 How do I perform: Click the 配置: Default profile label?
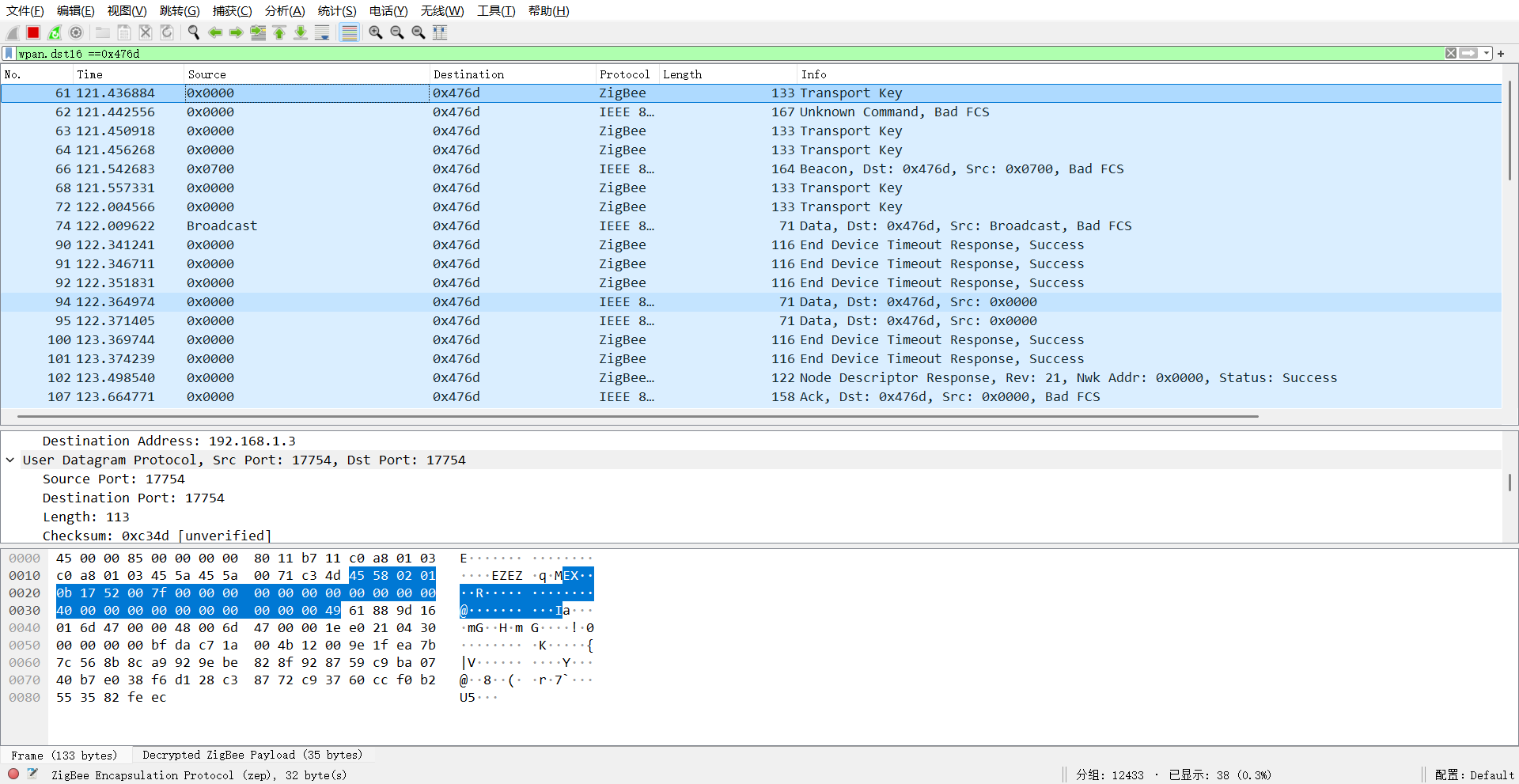[1475, 775]
